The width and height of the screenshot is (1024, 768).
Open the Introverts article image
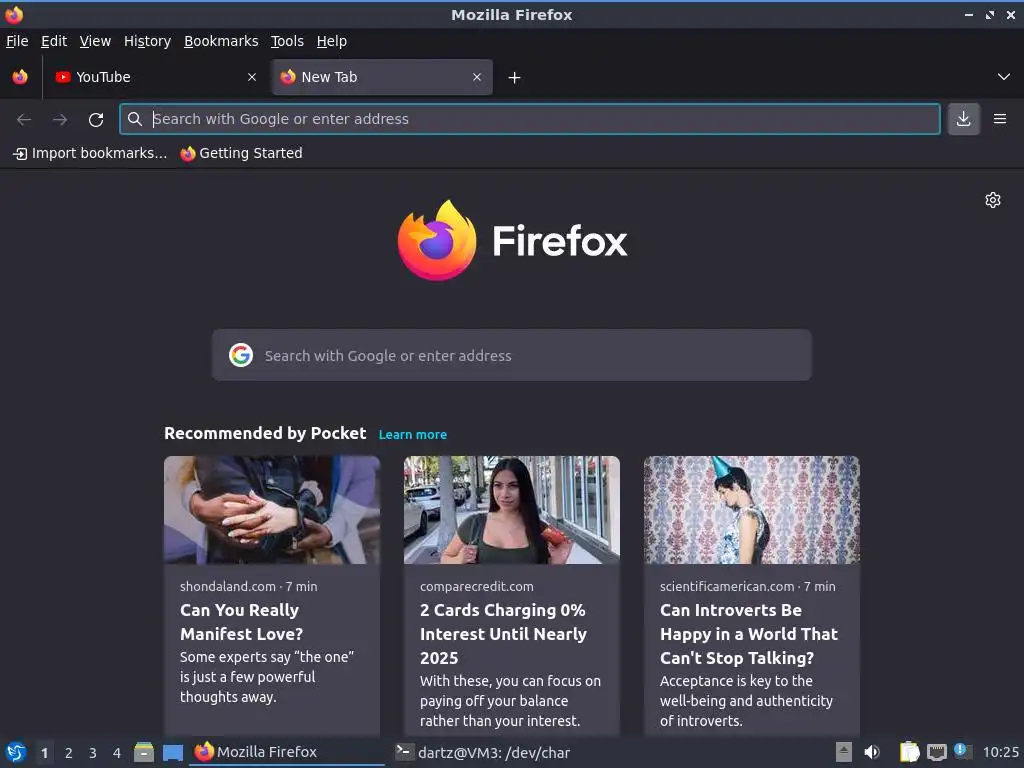tap(752, 510)
